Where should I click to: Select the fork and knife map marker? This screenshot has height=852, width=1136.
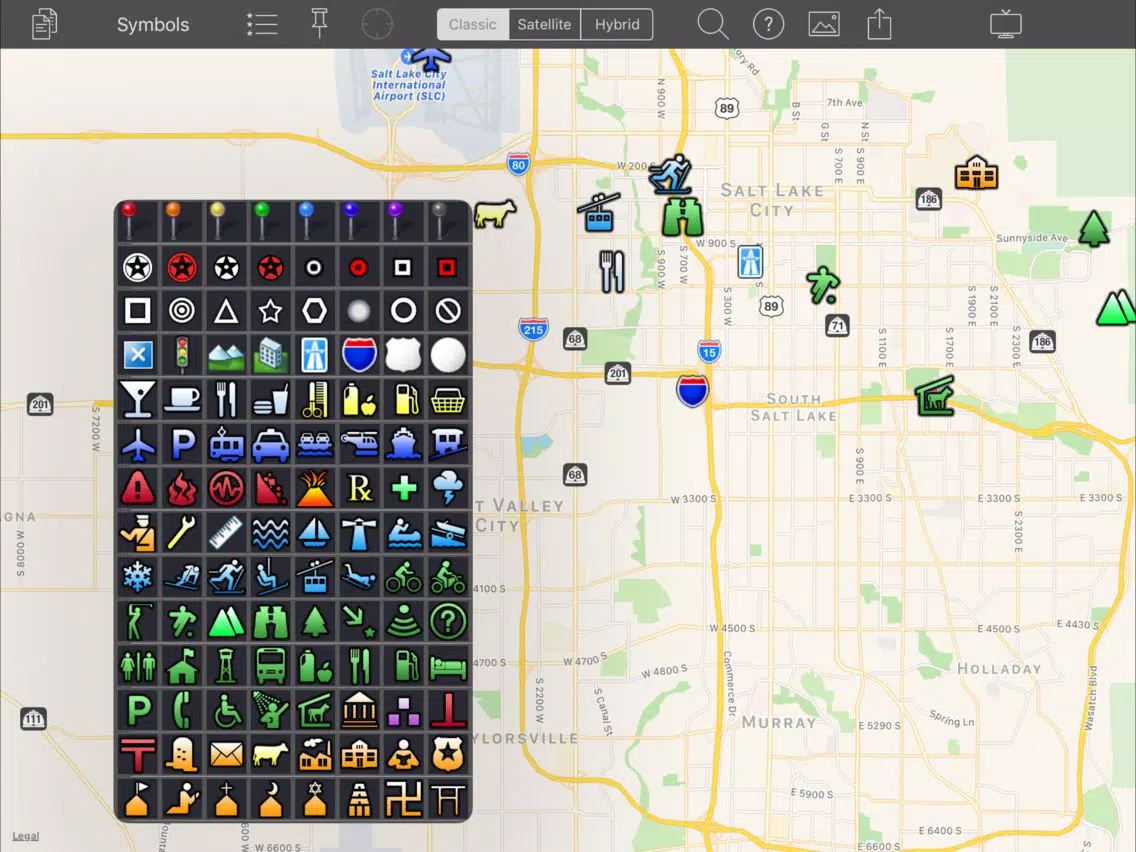(612, 272)
